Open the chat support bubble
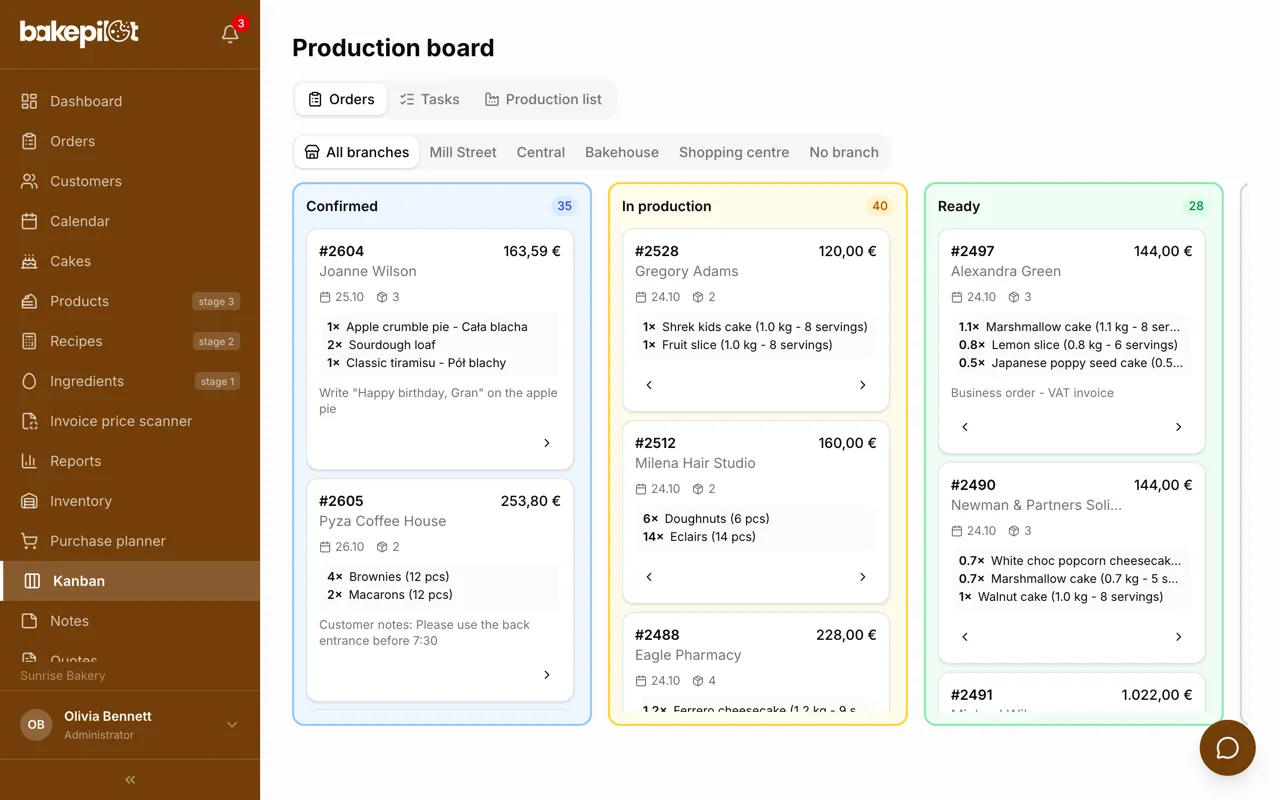Screen dimensions: 1280x800 pos(1227,748)
